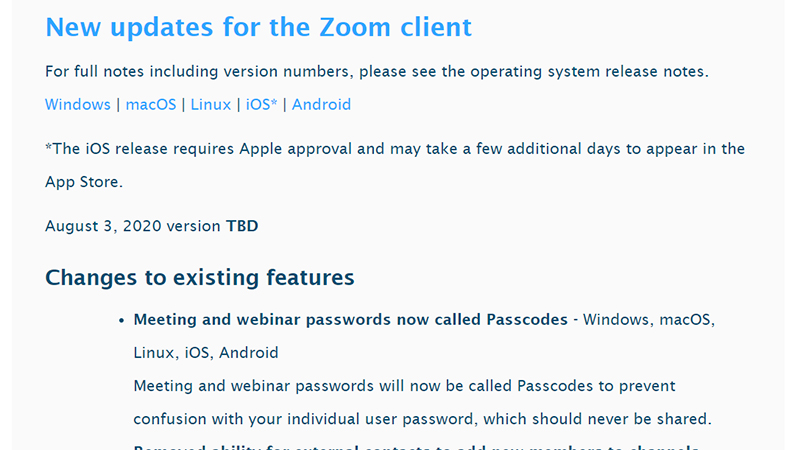Open the Android release notes link
Viewport: 800px width, 450px height.
(x=321, y=104)
